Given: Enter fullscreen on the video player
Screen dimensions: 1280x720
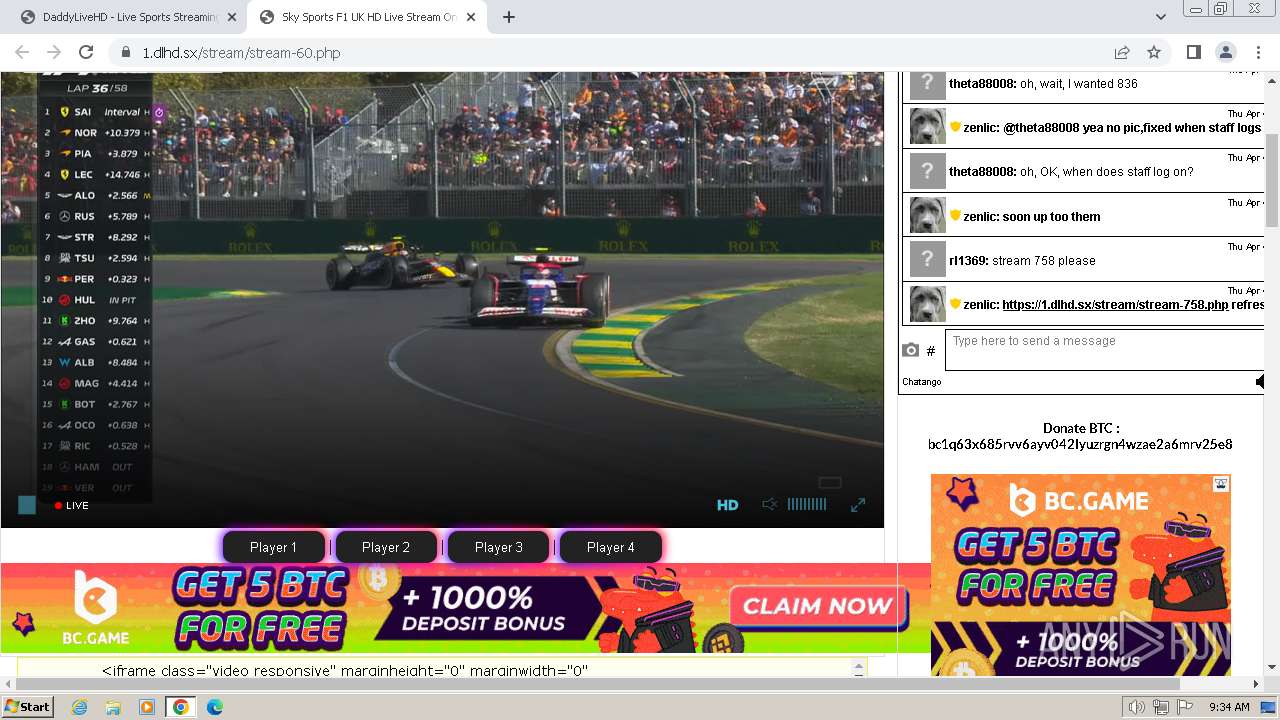Looking at the screenshot, I should (x=858, y=505).
